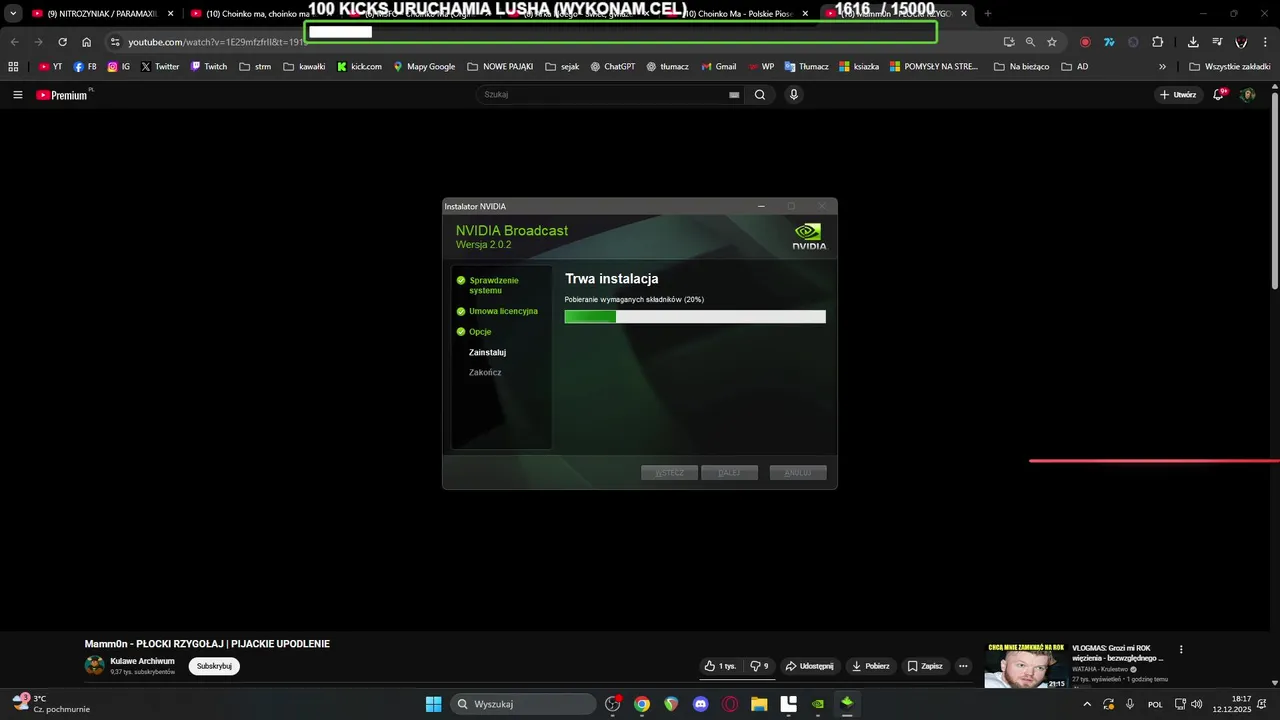This screenshot has width=1280, height=720.
Task: Open the YT bookmark
Action: coord(50,67)
